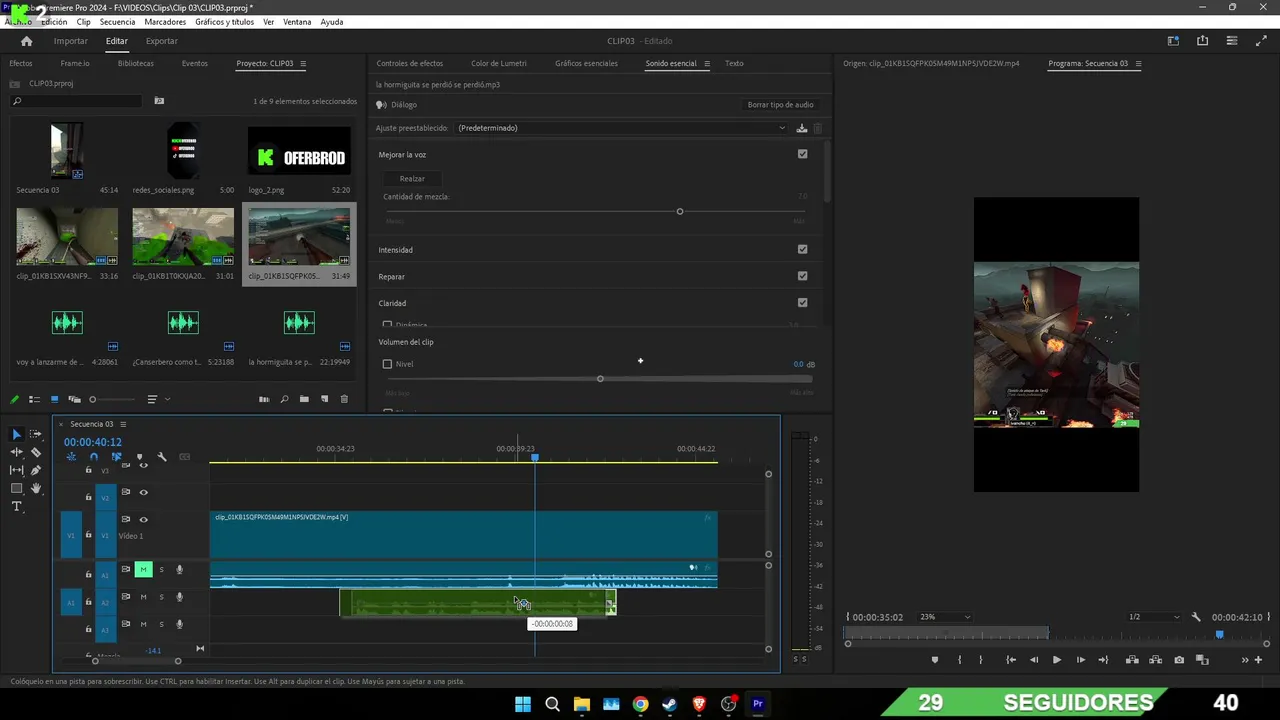Image resolution: width=1280 pixels, height=720 pixels.
Task: Select the Hand tool
Action: 36,488
